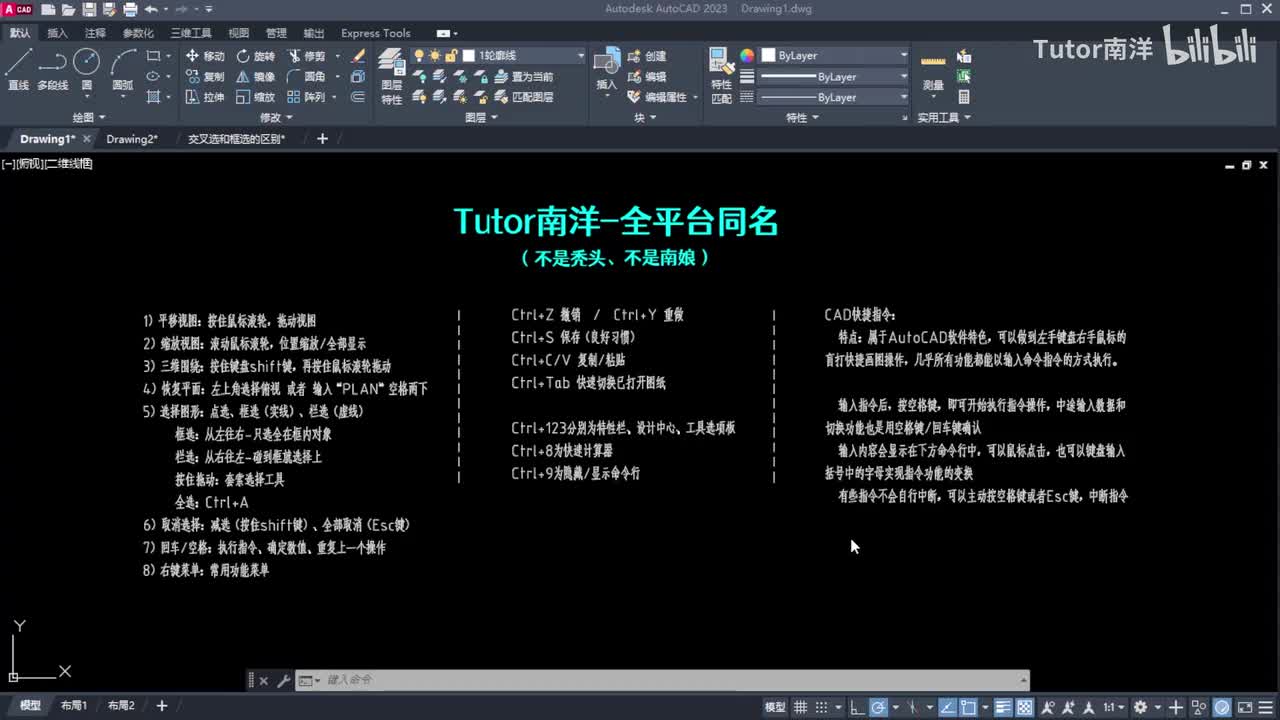Viewport: 1280px width, 720px height.
Task: Click the Fillet (圆角) tool
Action: [306, 77]
